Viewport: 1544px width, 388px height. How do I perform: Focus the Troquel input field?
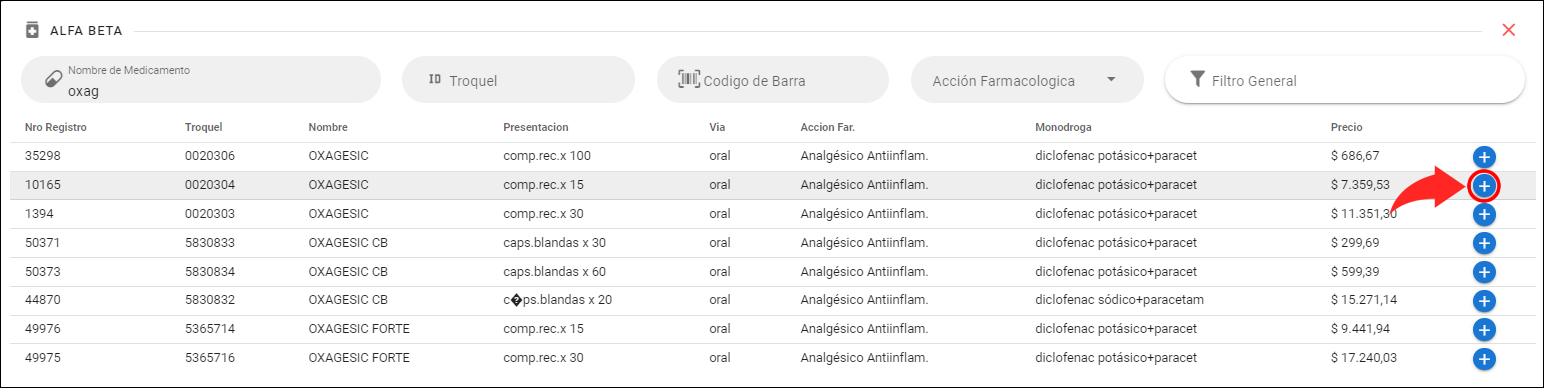click(518, 80)
